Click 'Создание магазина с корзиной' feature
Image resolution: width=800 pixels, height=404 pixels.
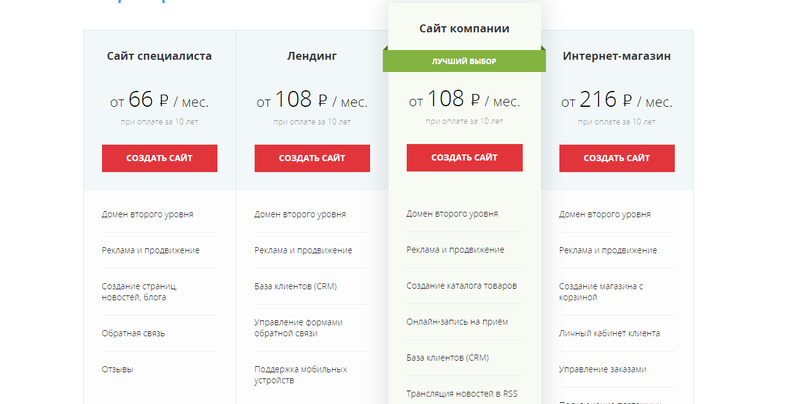click(601, 292)
